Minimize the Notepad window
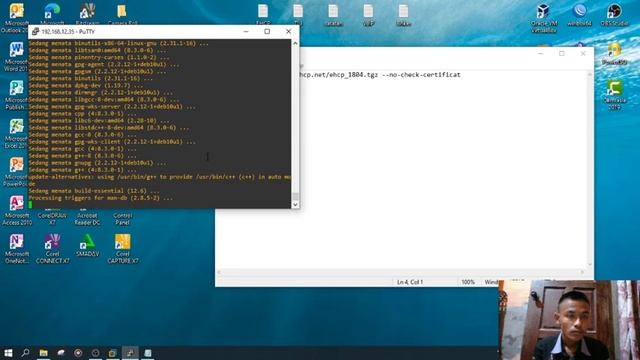The width and height of the screenshot is (640, 360). pos(540,53)
